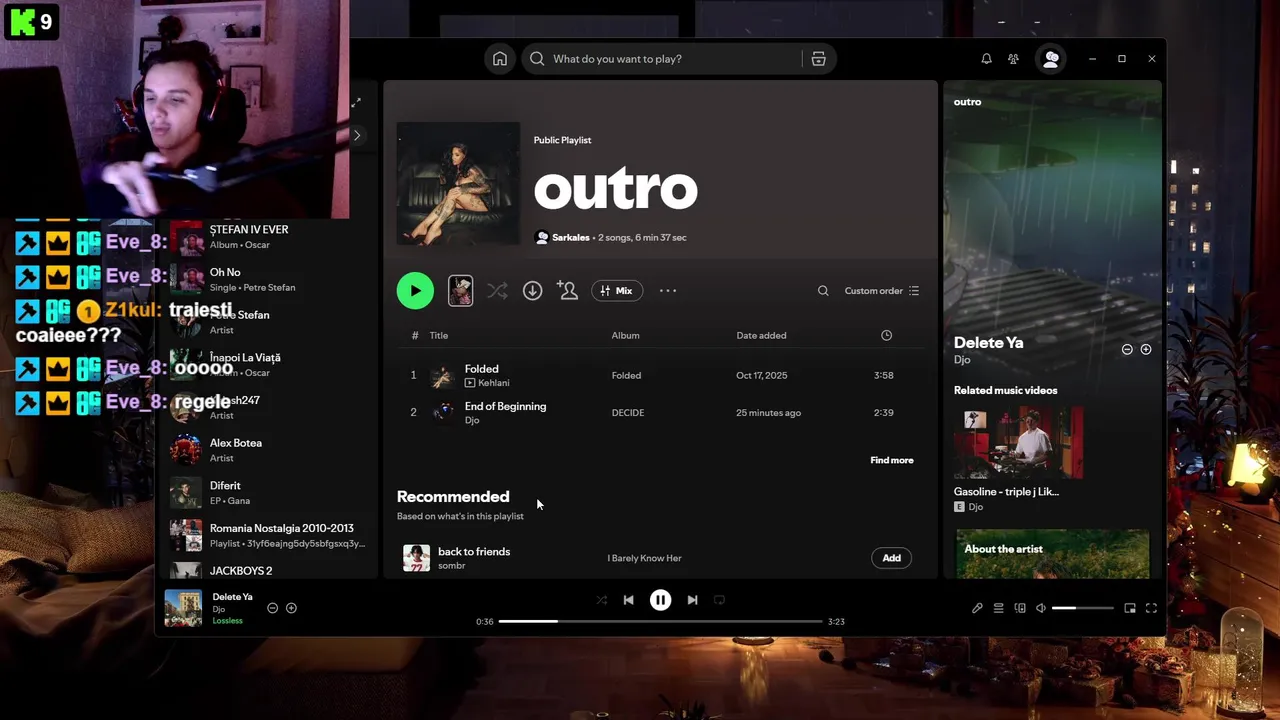The height and width of the screenshot is (720, 1280).
Task: Open recommended song 'back to friends'
Action: 474,551
